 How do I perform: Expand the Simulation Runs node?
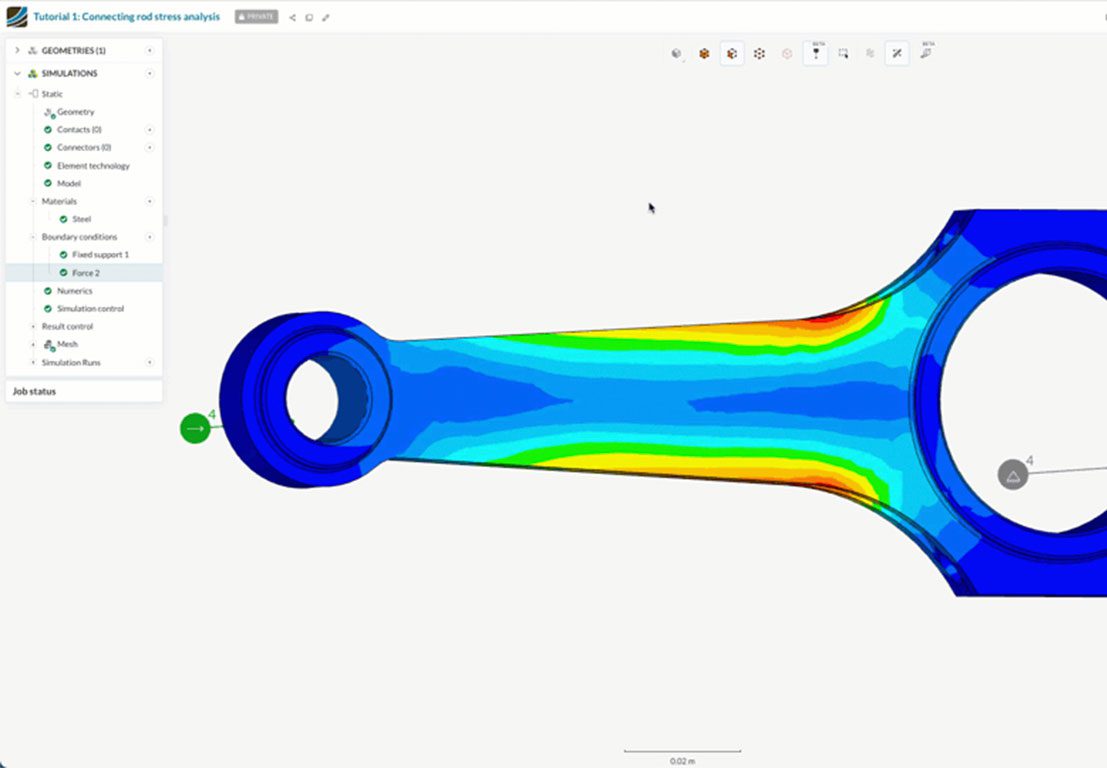point(33,362)
